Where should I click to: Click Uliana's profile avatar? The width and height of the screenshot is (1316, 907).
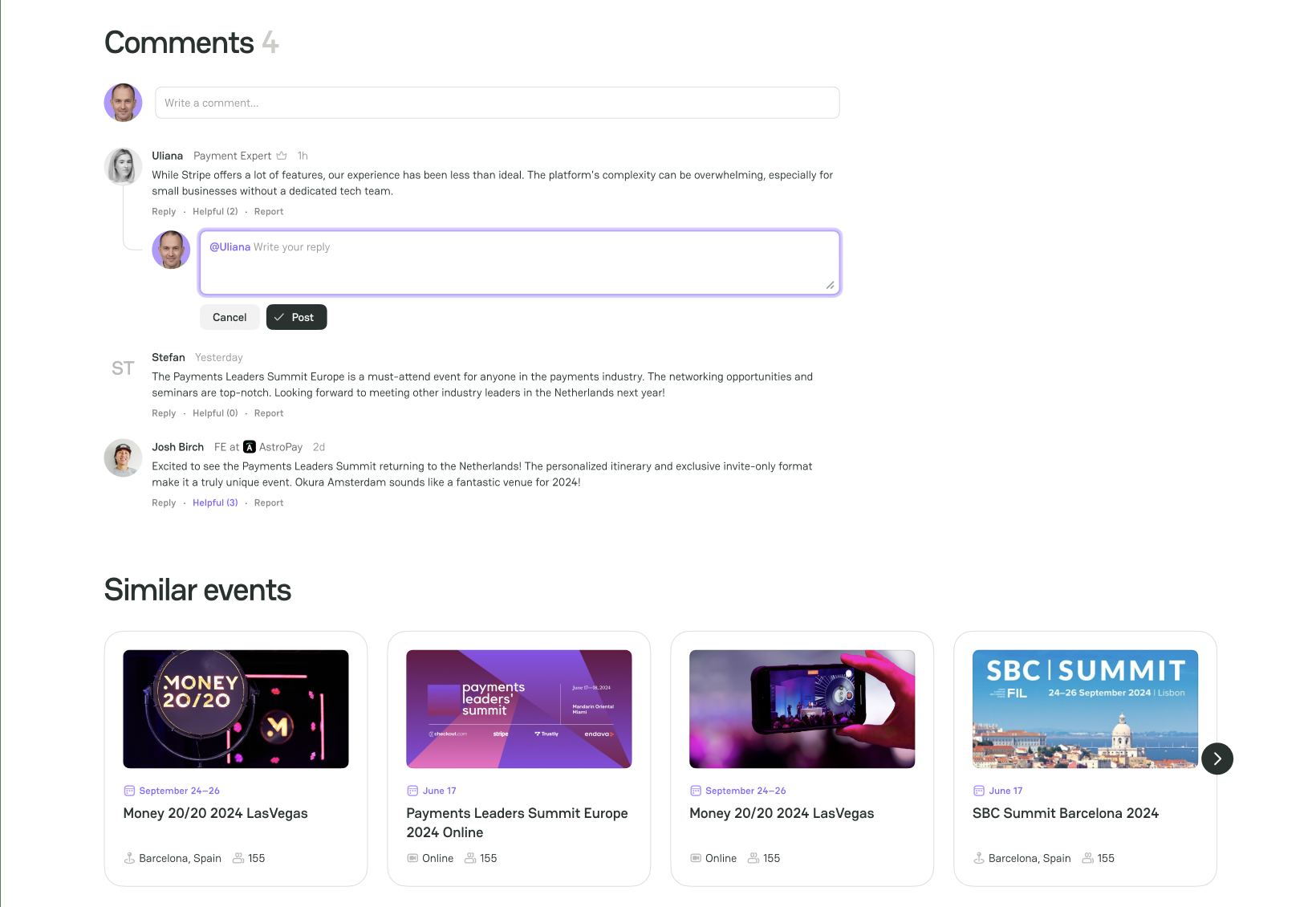123,166
